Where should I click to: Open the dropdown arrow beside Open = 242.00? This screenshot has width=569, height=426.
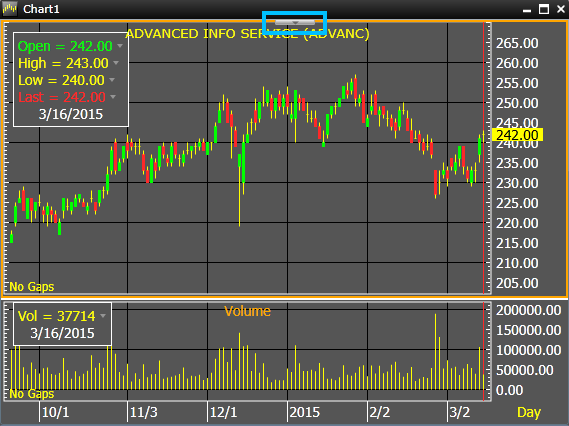tap(120, 46)
